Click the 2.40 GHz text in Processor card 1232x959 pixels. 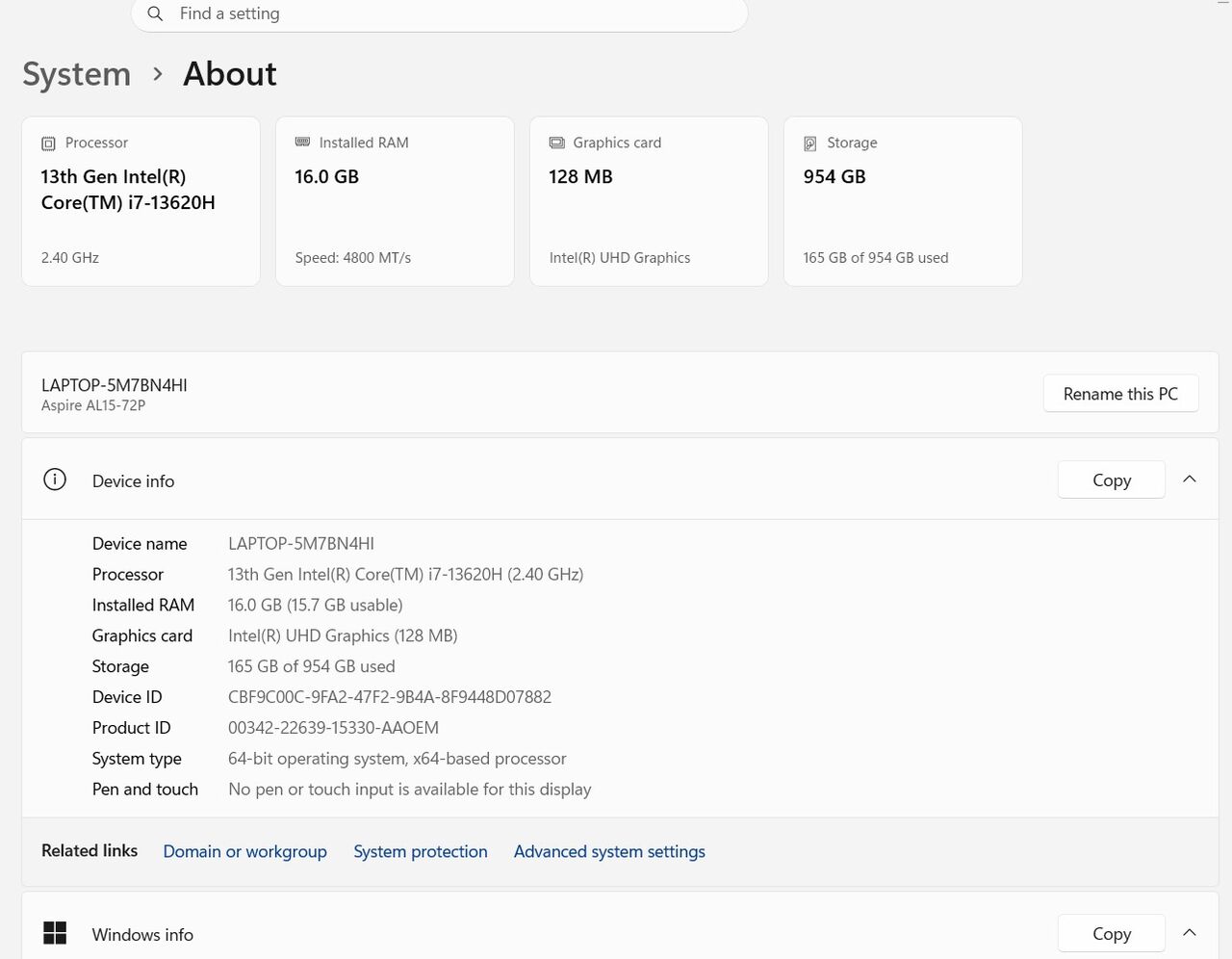coord(70,258)
